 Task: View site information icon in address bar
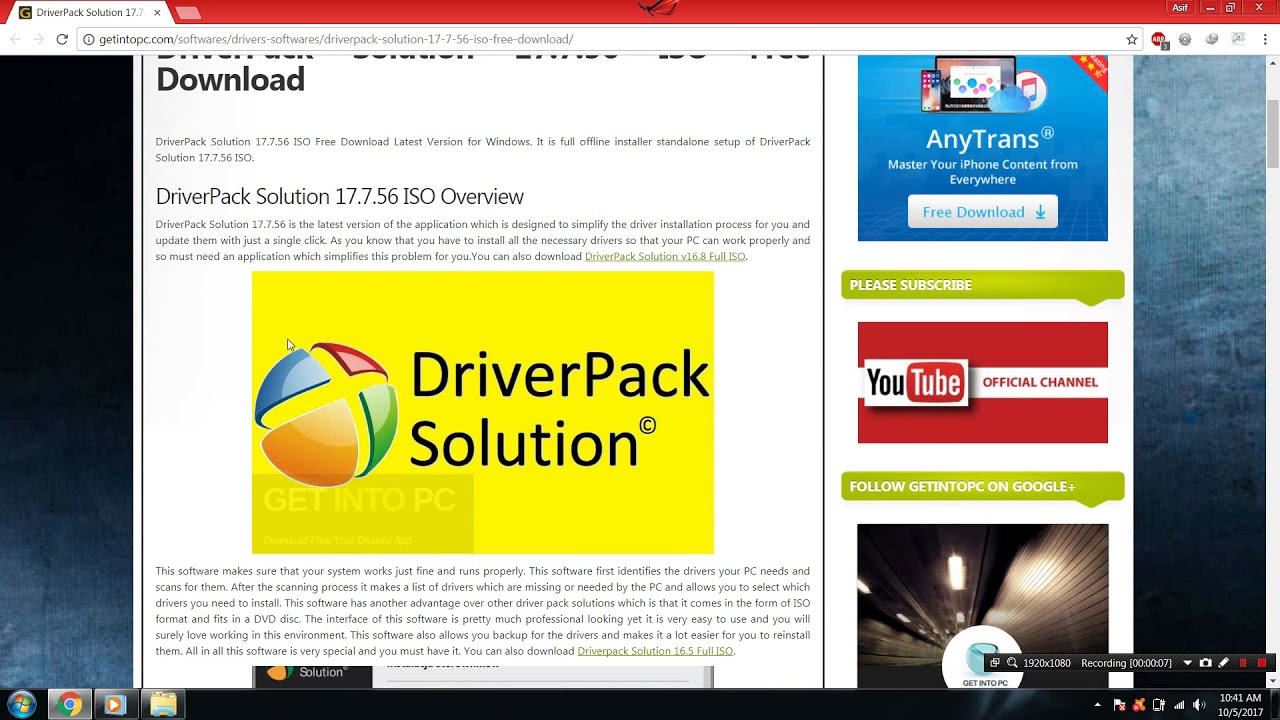tap(88, 39)
